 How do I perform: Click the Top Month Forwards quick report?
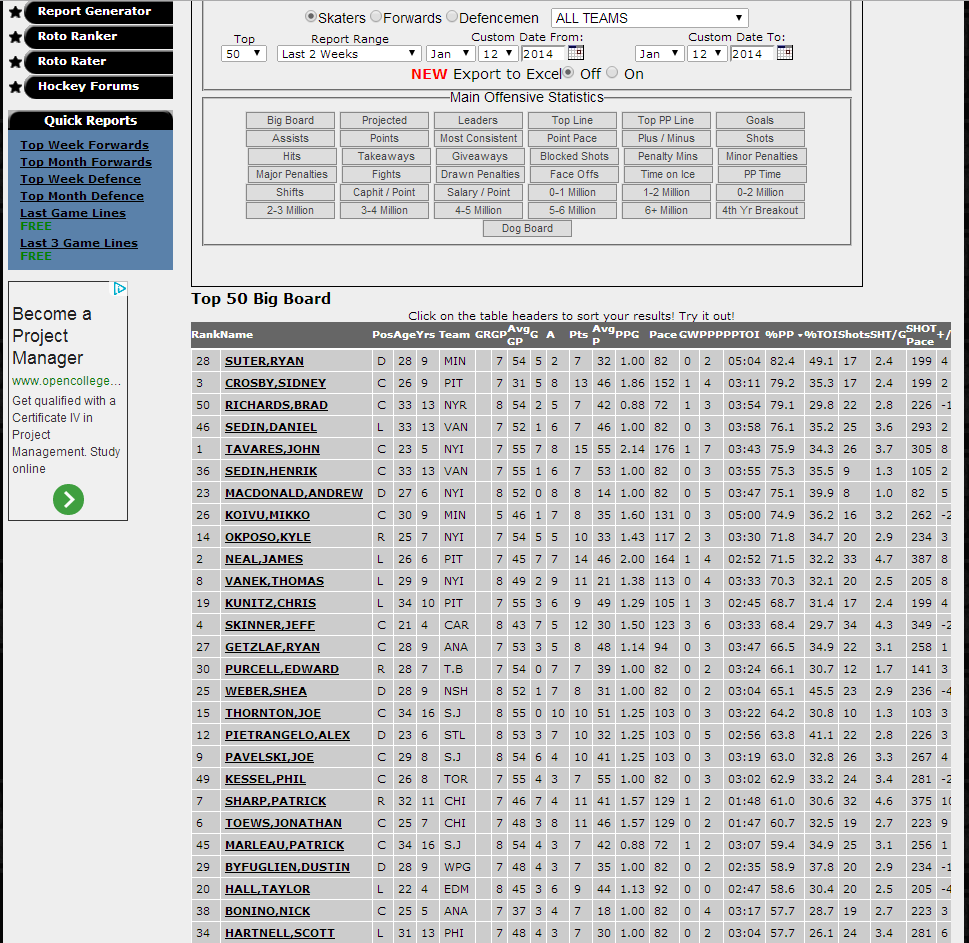click(85, 162)
